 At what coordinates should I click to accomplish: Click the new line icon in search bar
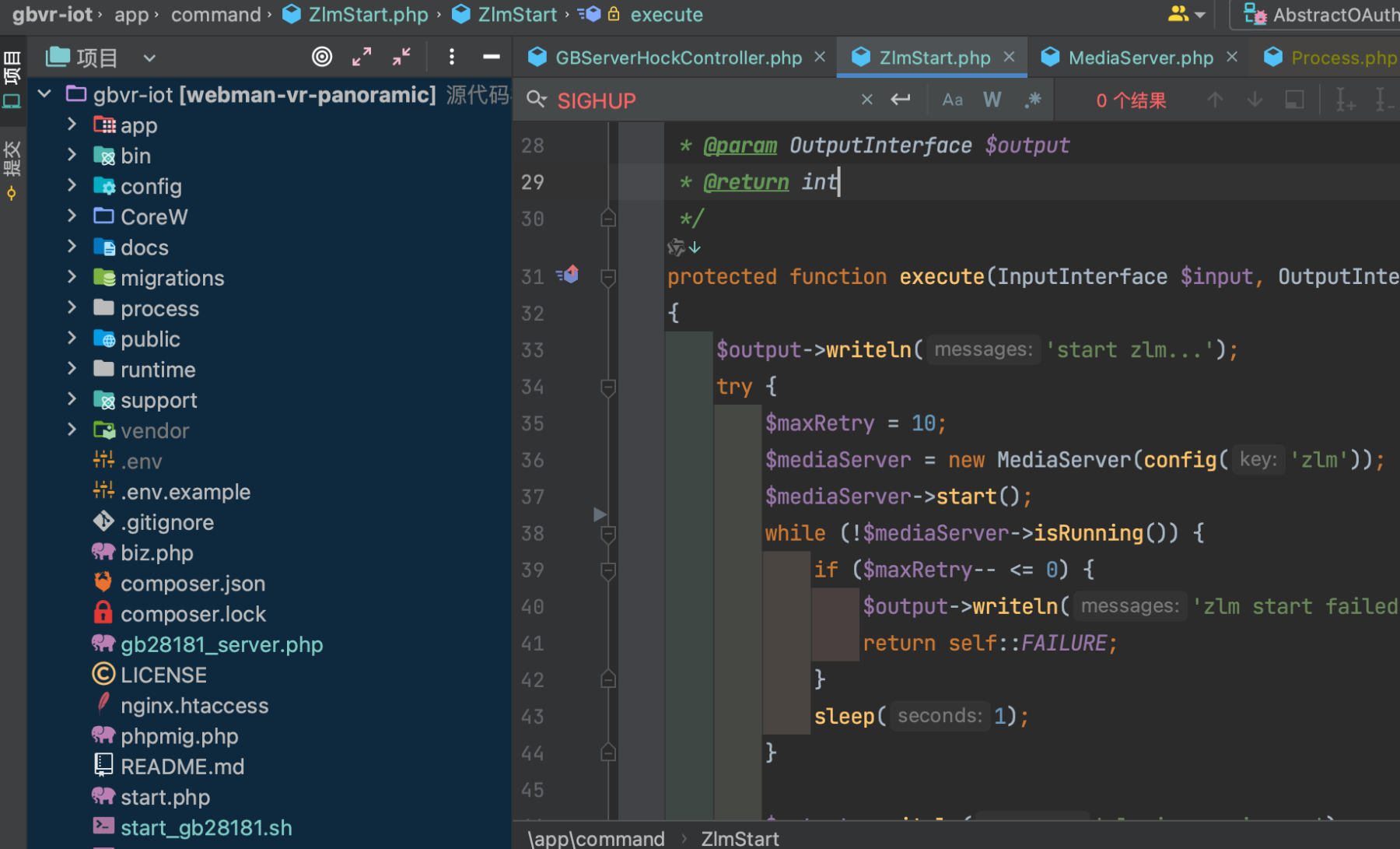click(901, 100)
